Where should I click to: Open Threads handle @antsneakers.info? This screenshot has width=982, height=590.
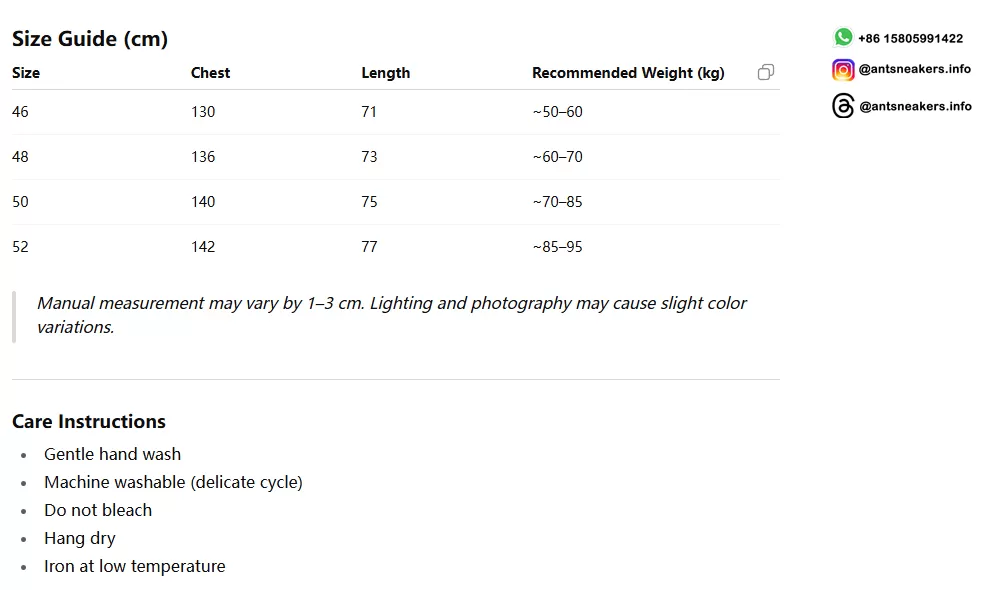coord(915,106)
